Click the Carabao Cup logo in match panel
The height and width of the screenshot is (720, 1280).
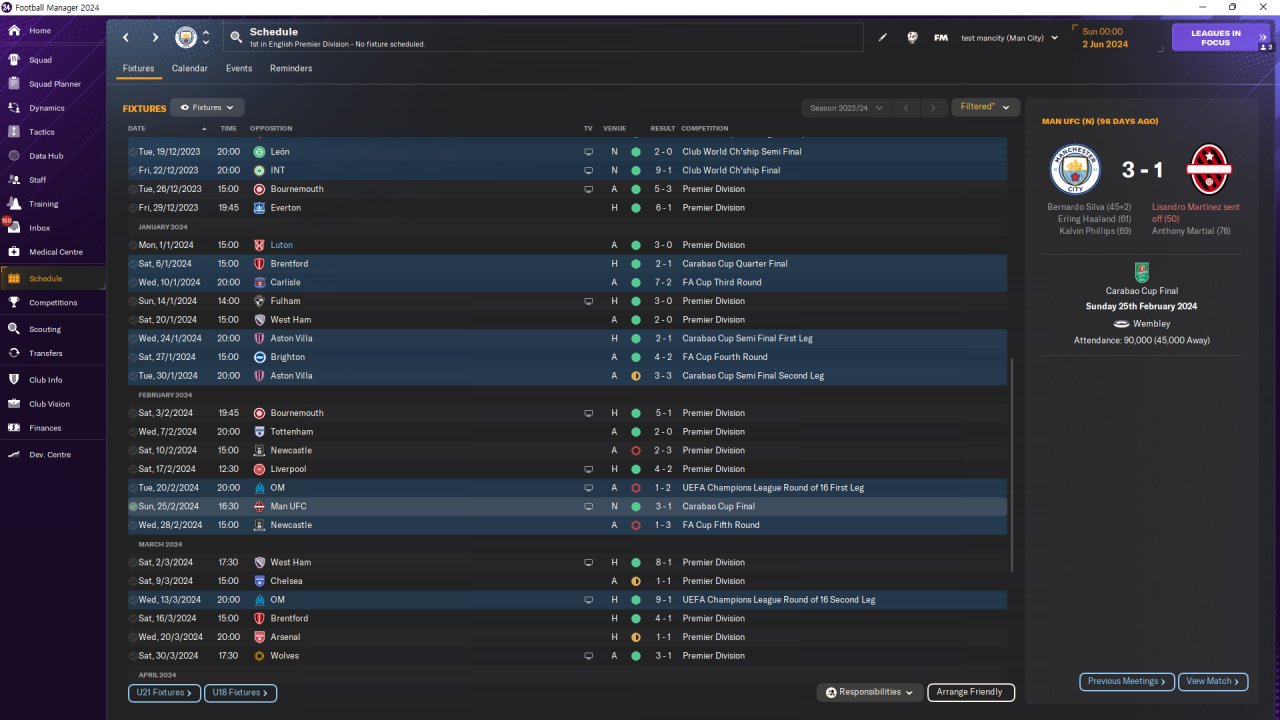tap(1142, 272)
